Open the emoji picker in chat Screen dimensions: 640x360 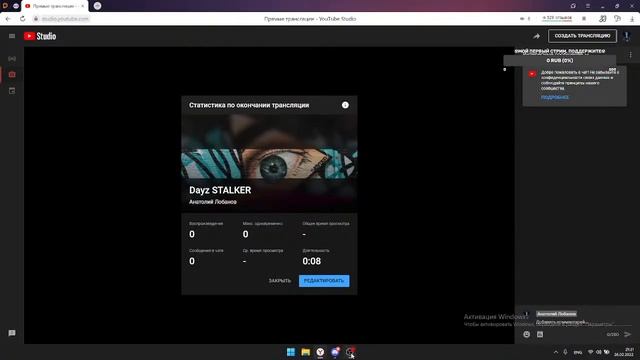tap(527, 334)
